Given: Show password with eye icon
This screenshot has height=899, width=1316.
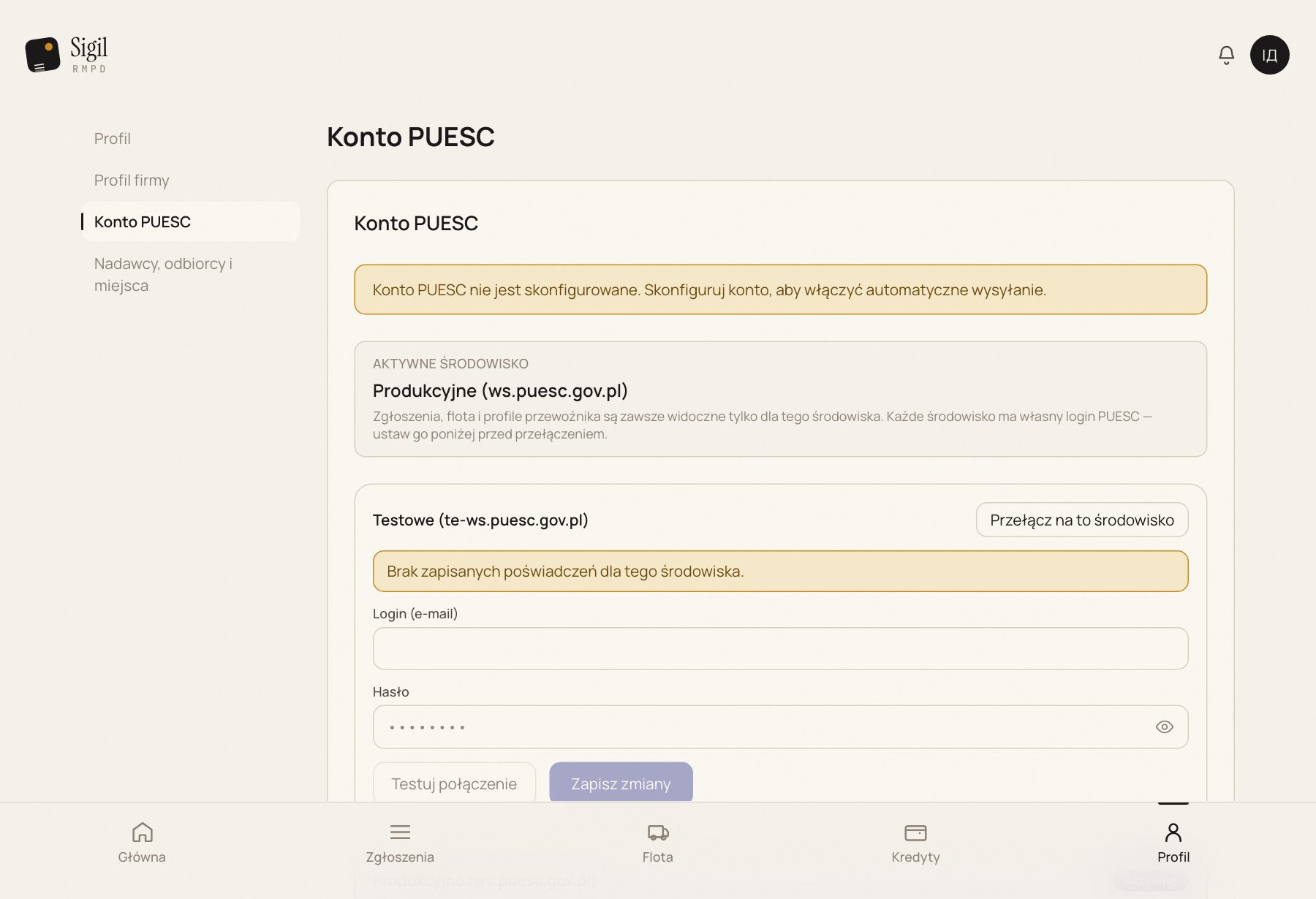Looking at the screenshot, I should 1164,727.
